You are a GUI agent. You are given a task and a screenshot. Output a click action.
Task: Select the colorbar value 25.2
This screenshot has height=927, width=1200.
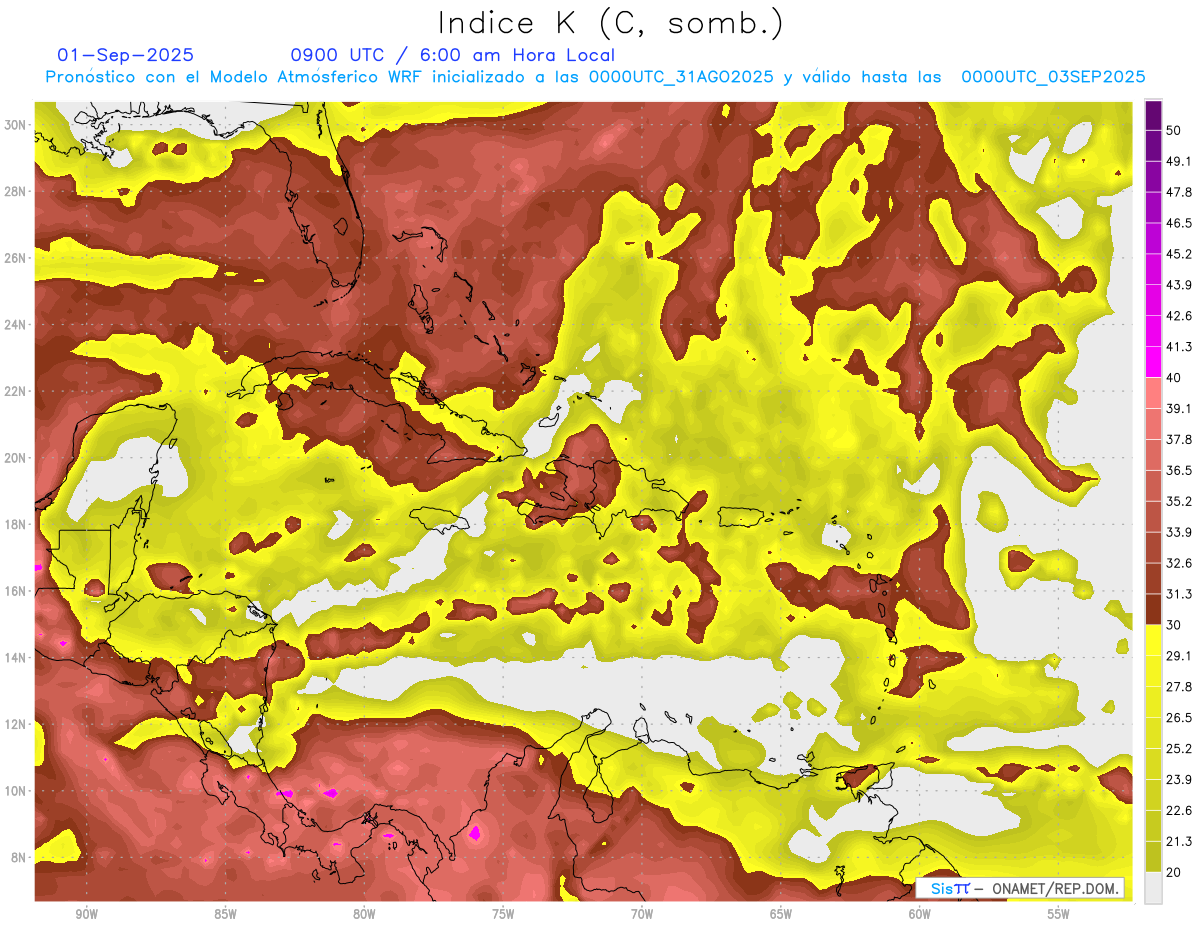pos(1179,749)
